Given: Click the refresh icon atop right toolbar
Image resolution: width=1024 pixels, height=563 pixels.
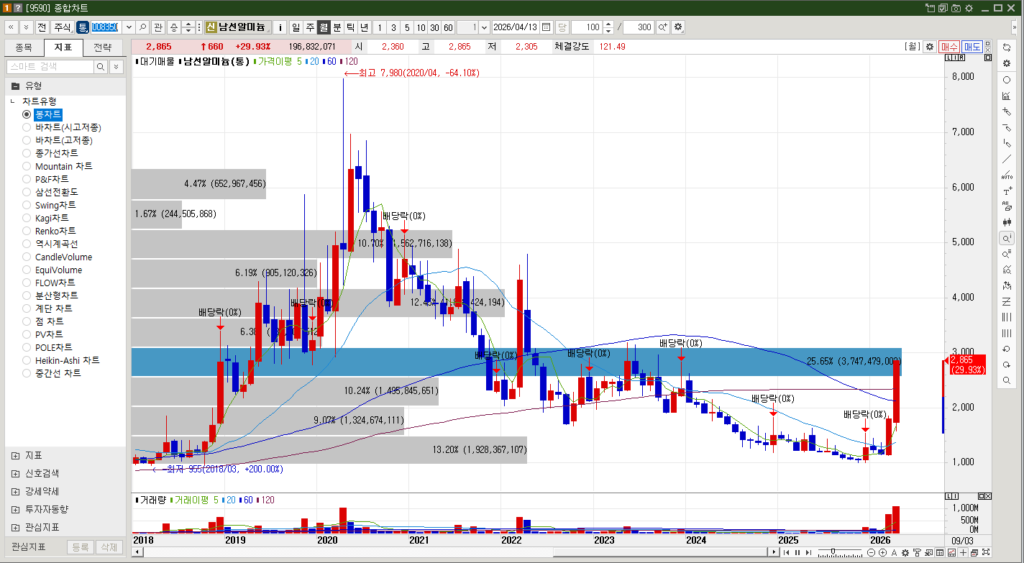Looking at the screenshot, I should point(1006,47).
